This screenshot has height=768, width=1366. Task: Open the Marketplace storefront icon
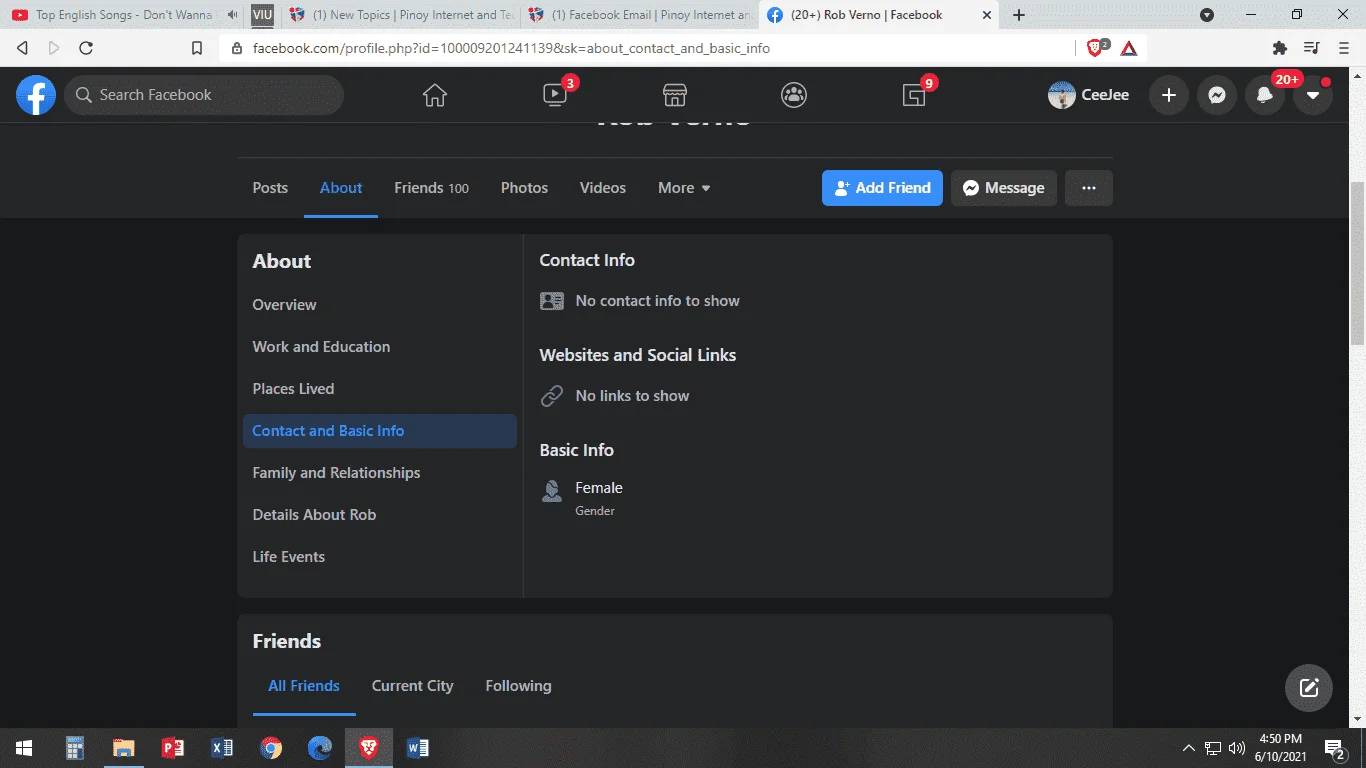675,95
